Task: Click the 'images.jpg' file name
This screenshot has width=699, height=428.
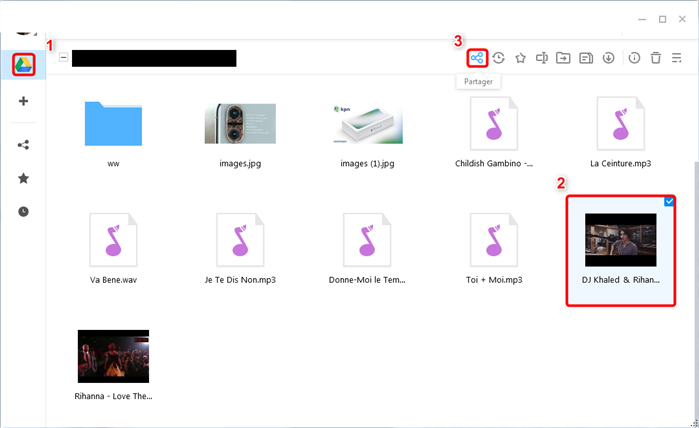Action: [240, 164]
